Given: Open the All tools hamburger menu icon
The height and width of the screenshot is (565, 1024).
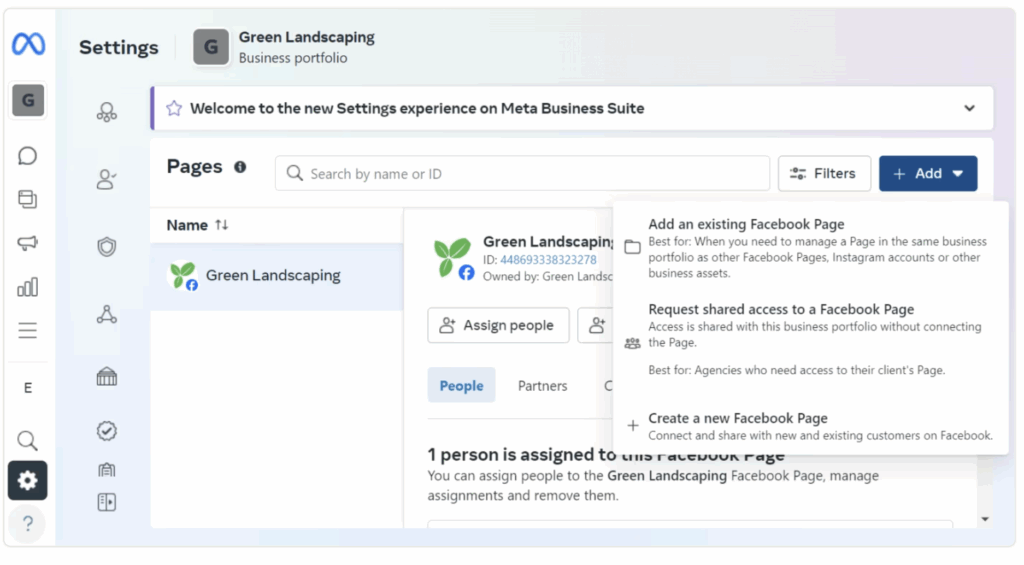Looking at the screenshot, I should pyautogui.click(x=27, y=330).
